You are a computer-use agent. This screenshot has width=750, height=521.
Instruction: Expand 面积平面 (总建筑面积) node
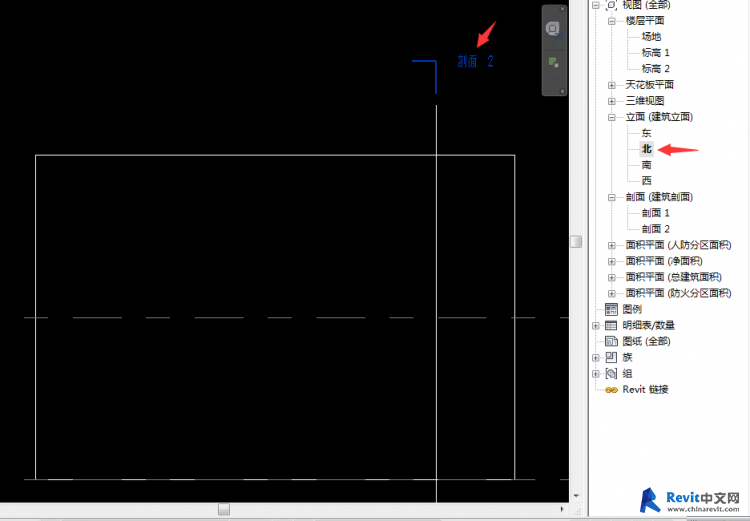click(x=611, y=277)
